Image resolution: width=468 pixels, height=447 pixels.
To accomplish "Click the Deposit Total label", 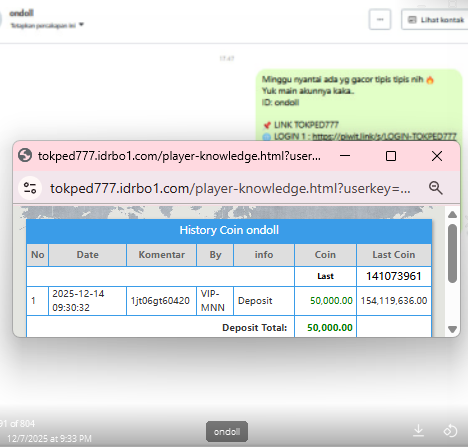I will pos(255,328).
